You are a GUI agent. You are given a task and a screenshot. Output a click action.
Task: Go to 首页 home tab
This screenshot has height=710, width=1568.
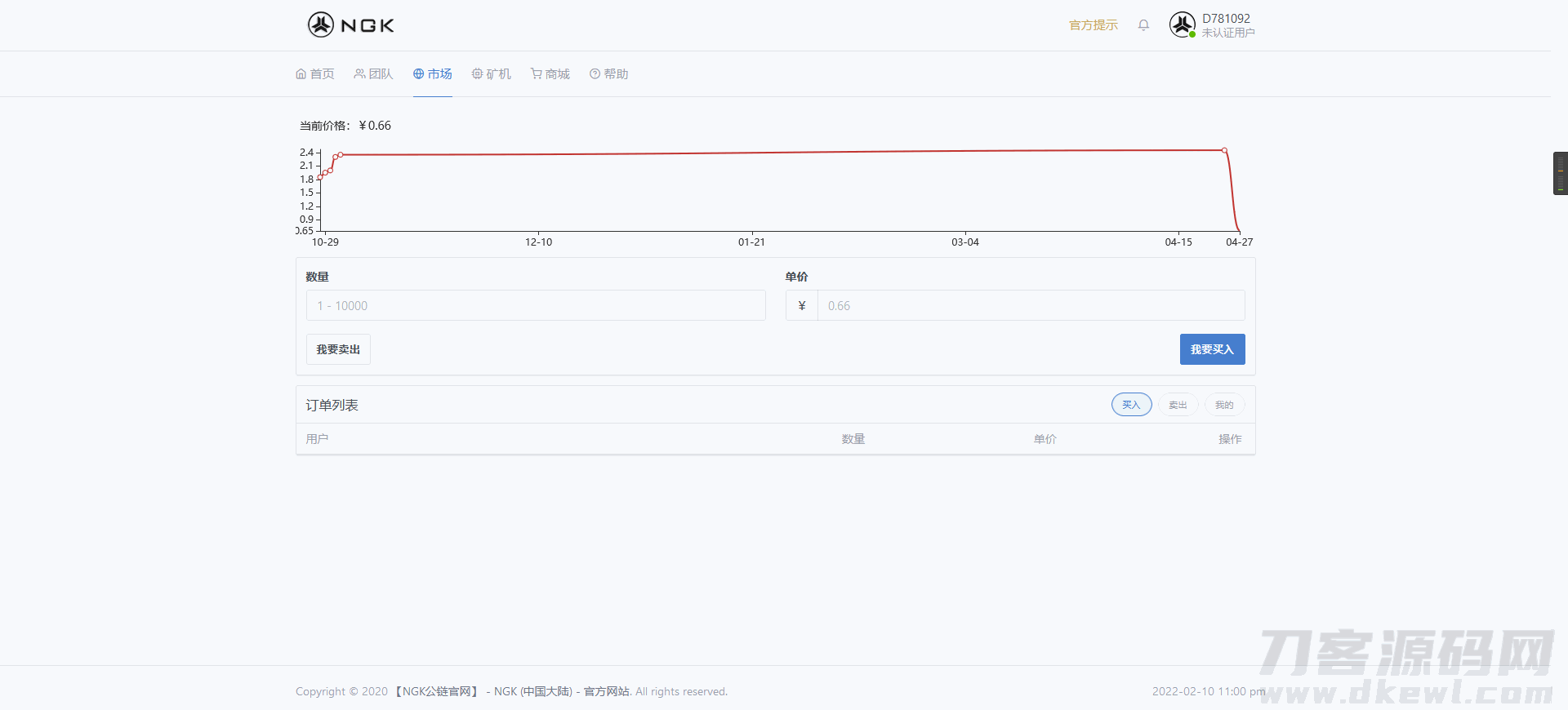pyautogui.click(x=315, y=74)
